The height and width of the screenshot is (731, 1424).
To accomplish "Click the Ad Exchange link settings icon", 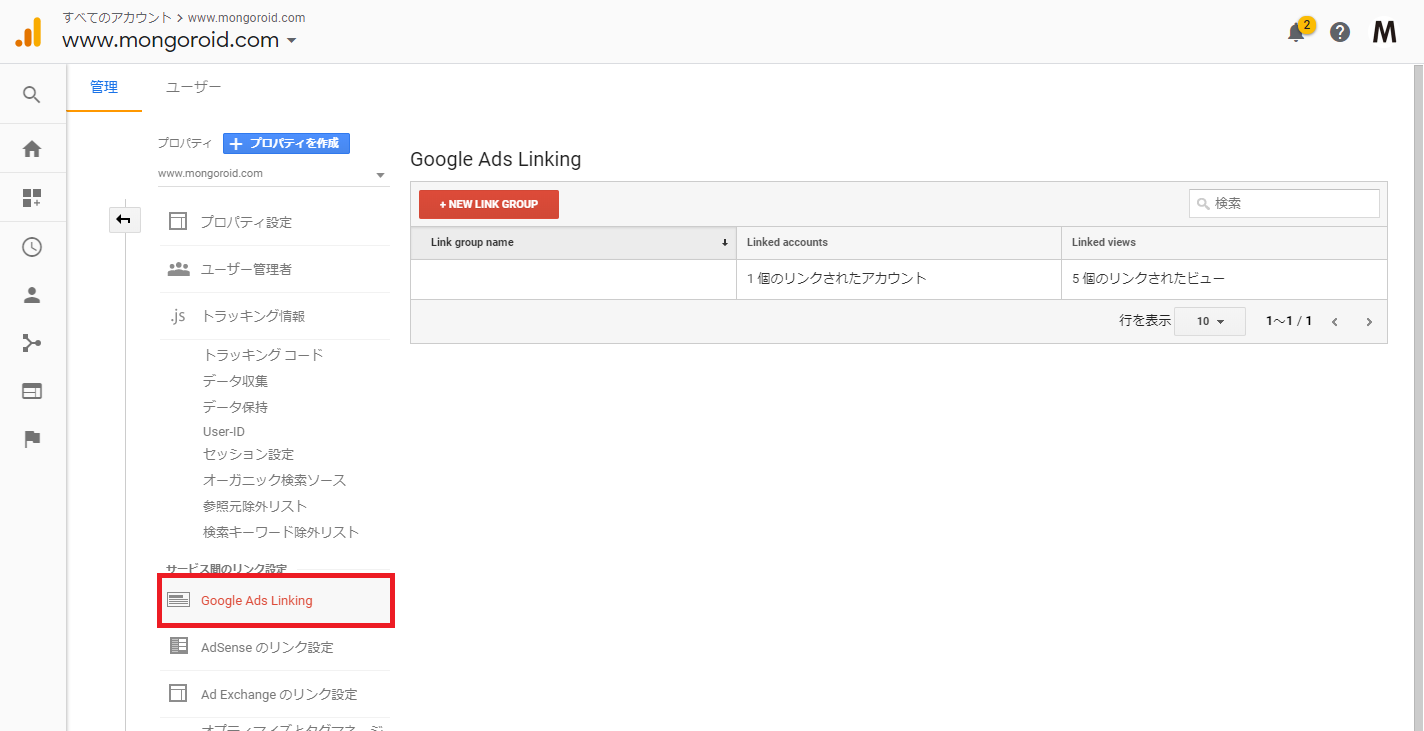I will [x=178, y=693].
